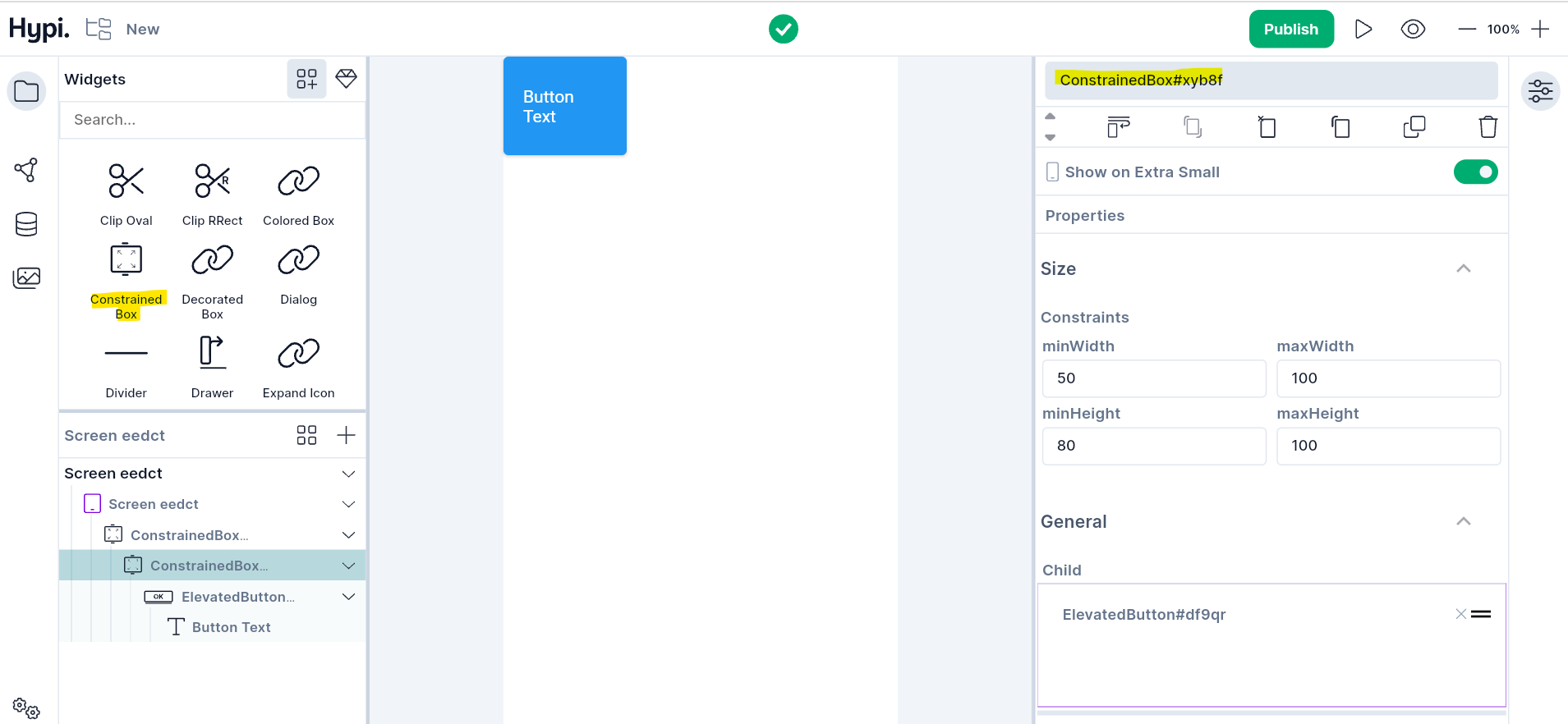
Task: Toggle the eye preview visibility icon
Action: [1413, 30]
